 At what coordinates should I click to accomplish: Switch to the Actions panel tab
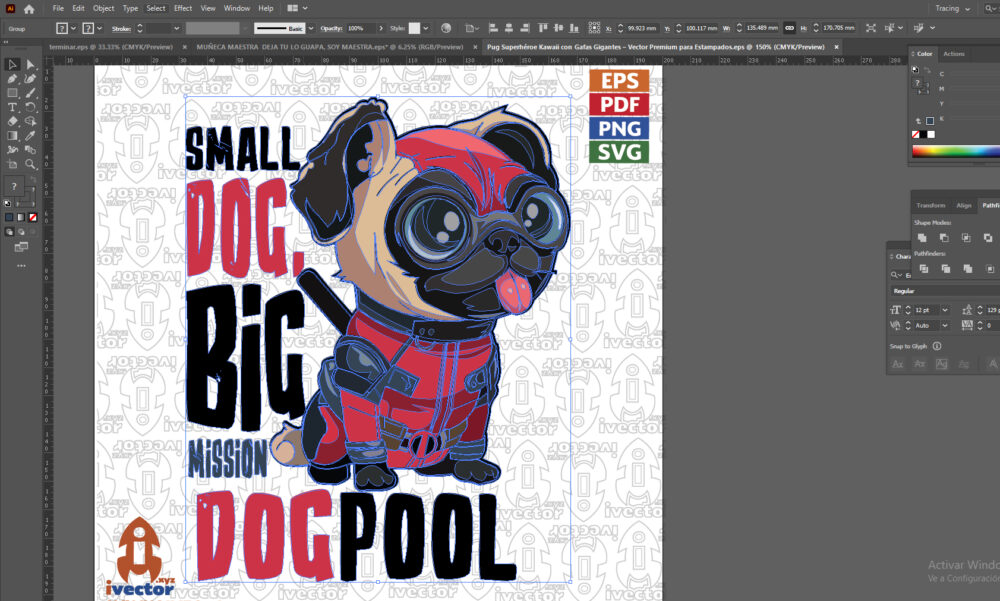click(954, 54)
